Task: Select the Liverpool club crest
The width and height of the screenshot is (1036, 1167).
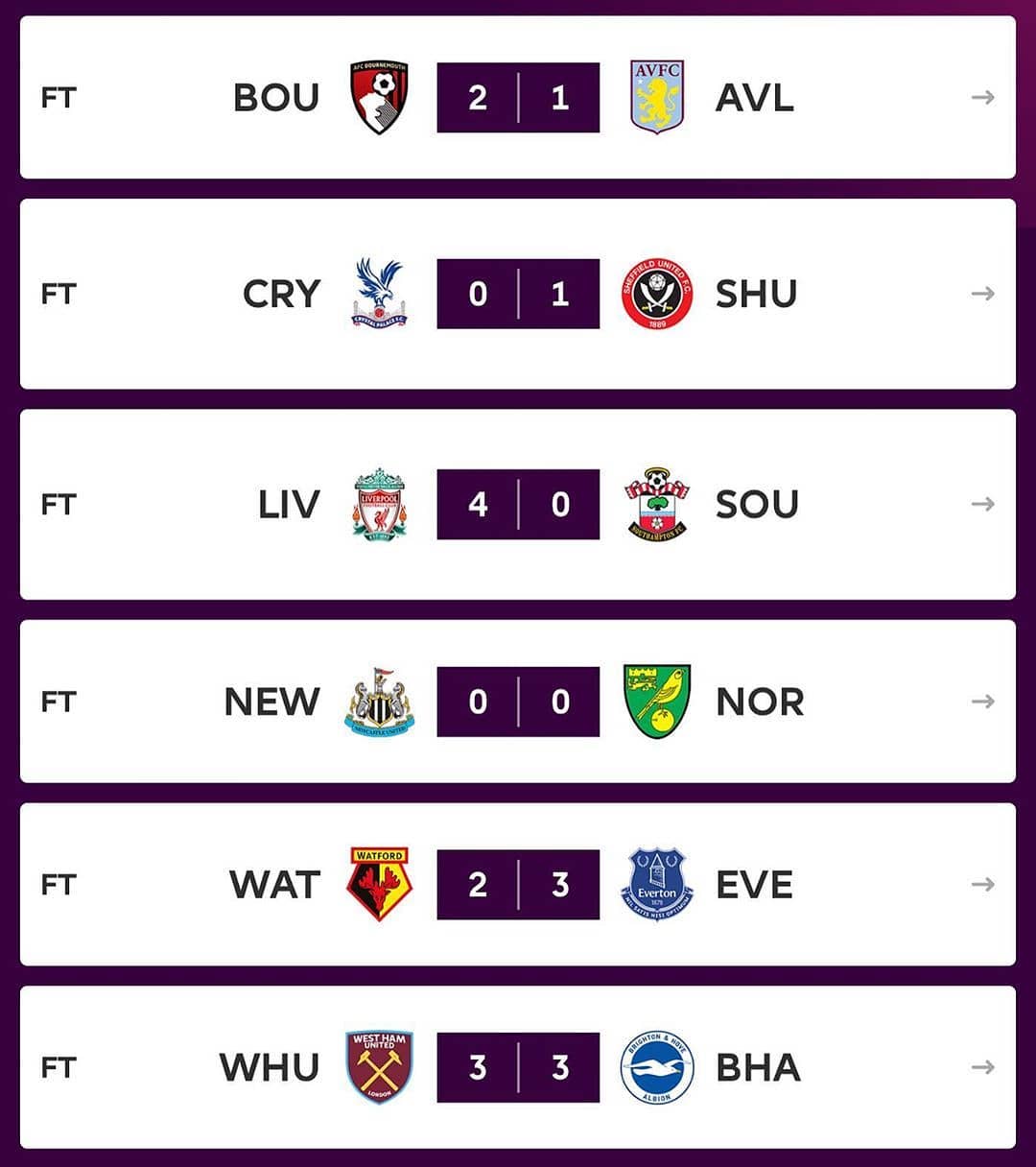Action: [x=379, y=504]
